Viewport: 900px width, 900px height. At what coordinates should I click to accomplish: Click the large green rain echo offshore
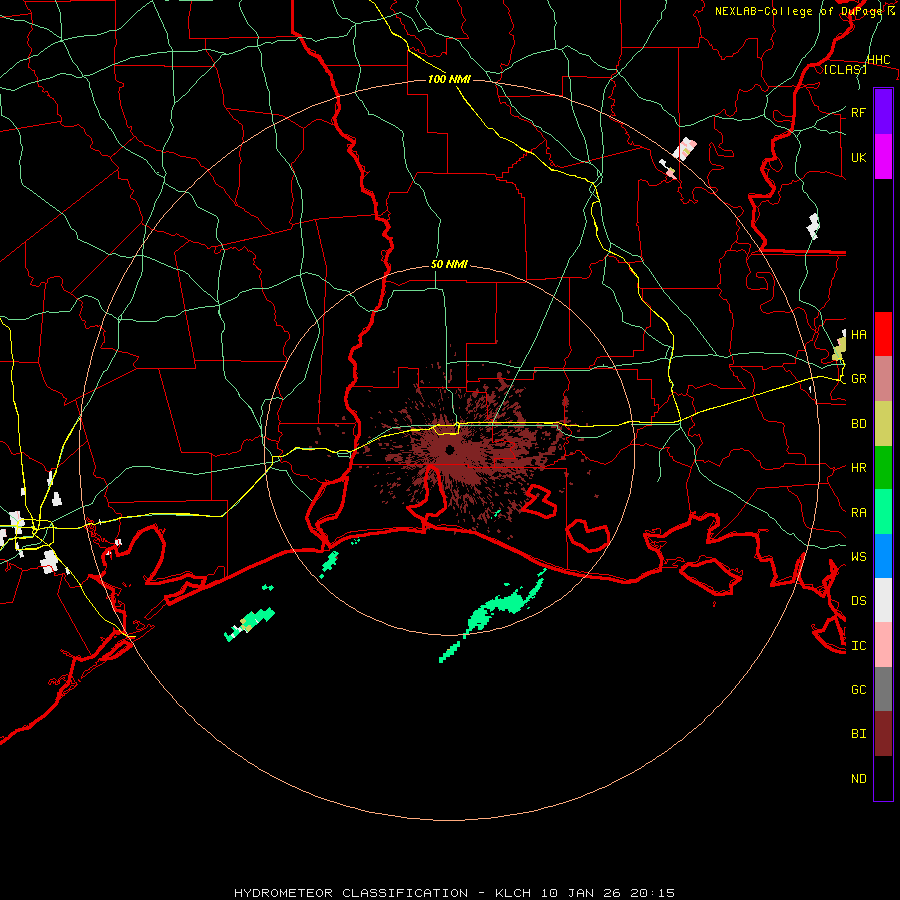pyautogui.click(x=496, y=612)
